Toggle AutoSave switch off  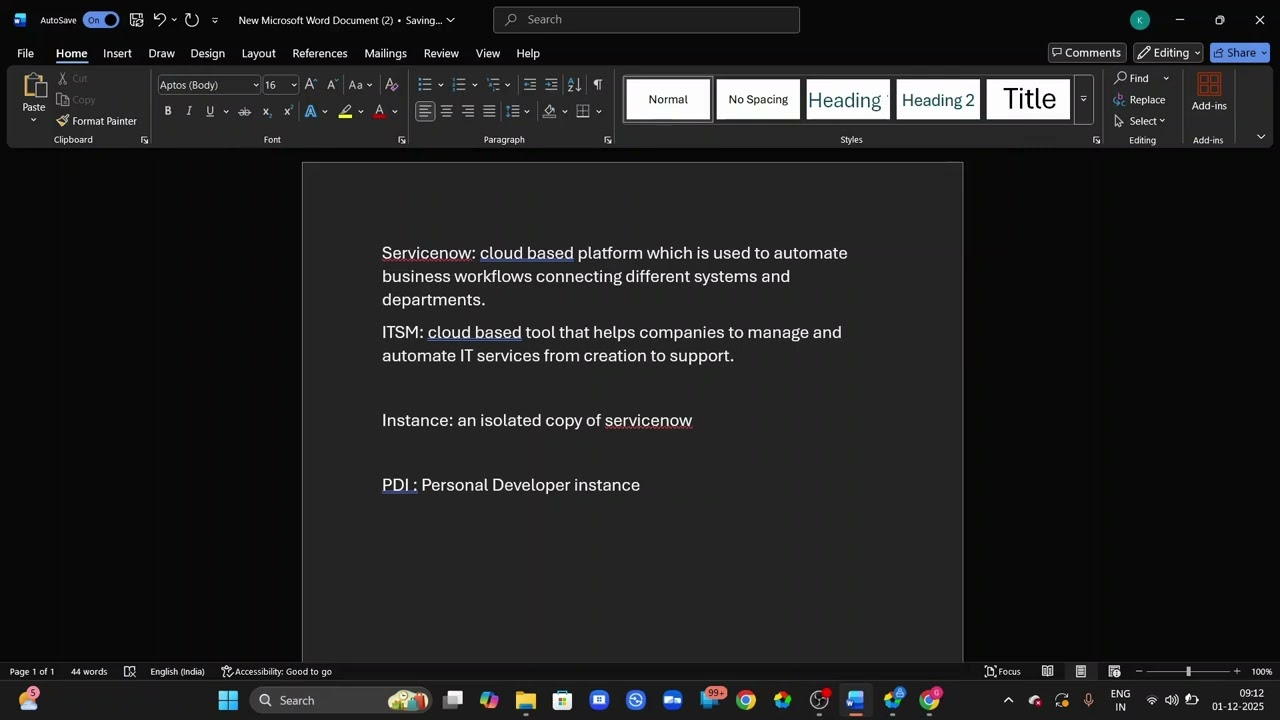[101, 20]
